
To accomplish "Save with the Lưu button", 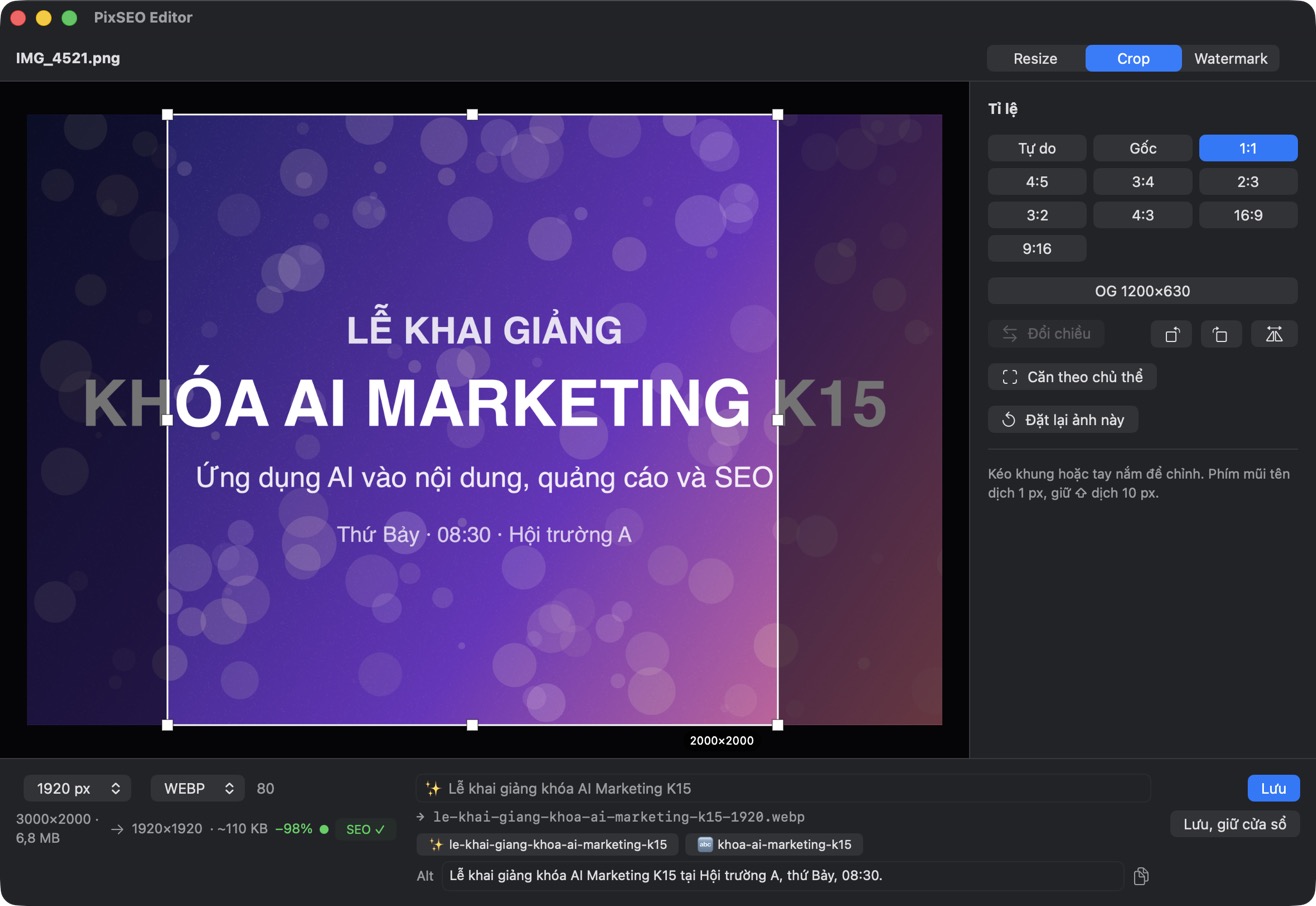I will 1273,788.
